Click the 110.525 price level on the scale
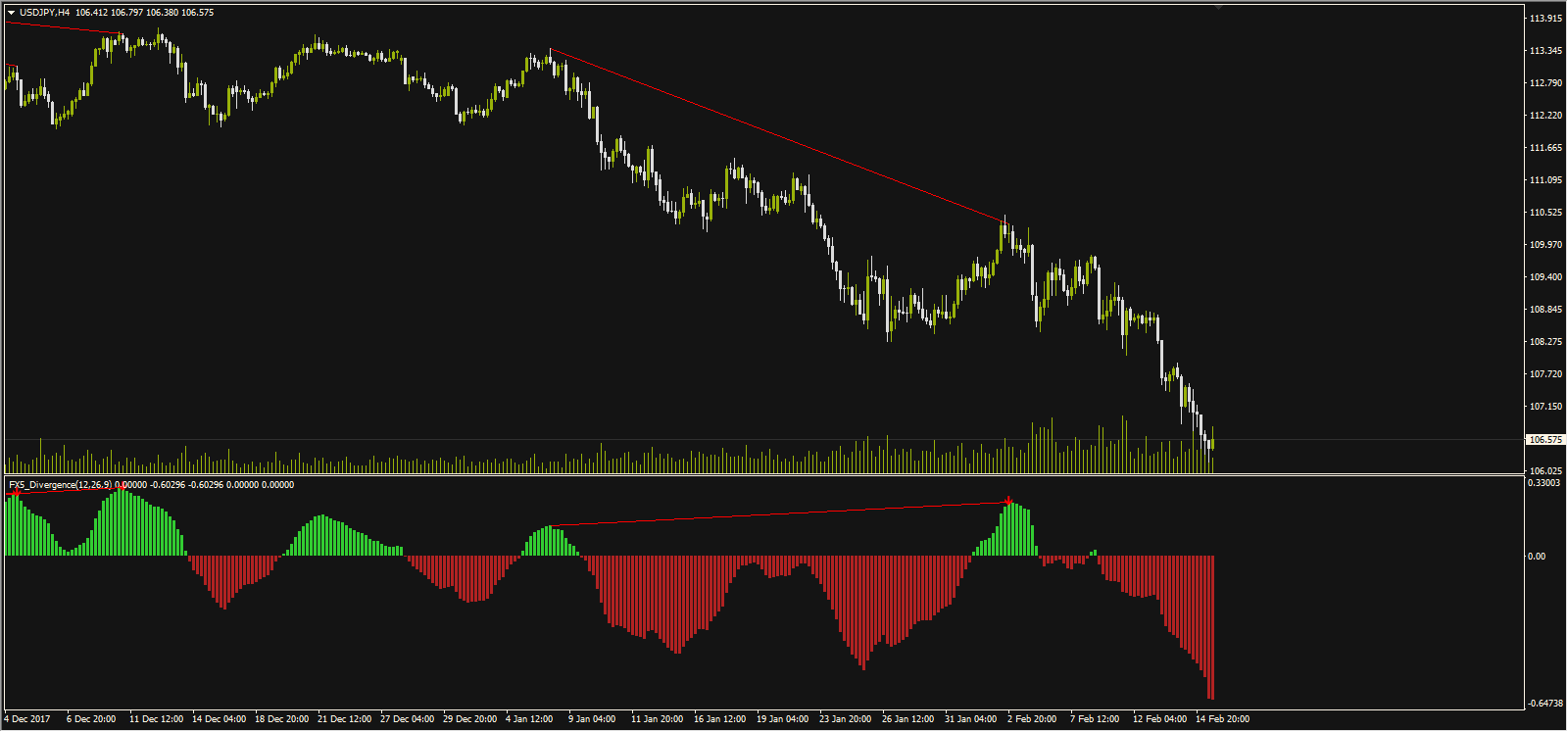Viewport: 1568px width, 732px height. pos(1545,213)
